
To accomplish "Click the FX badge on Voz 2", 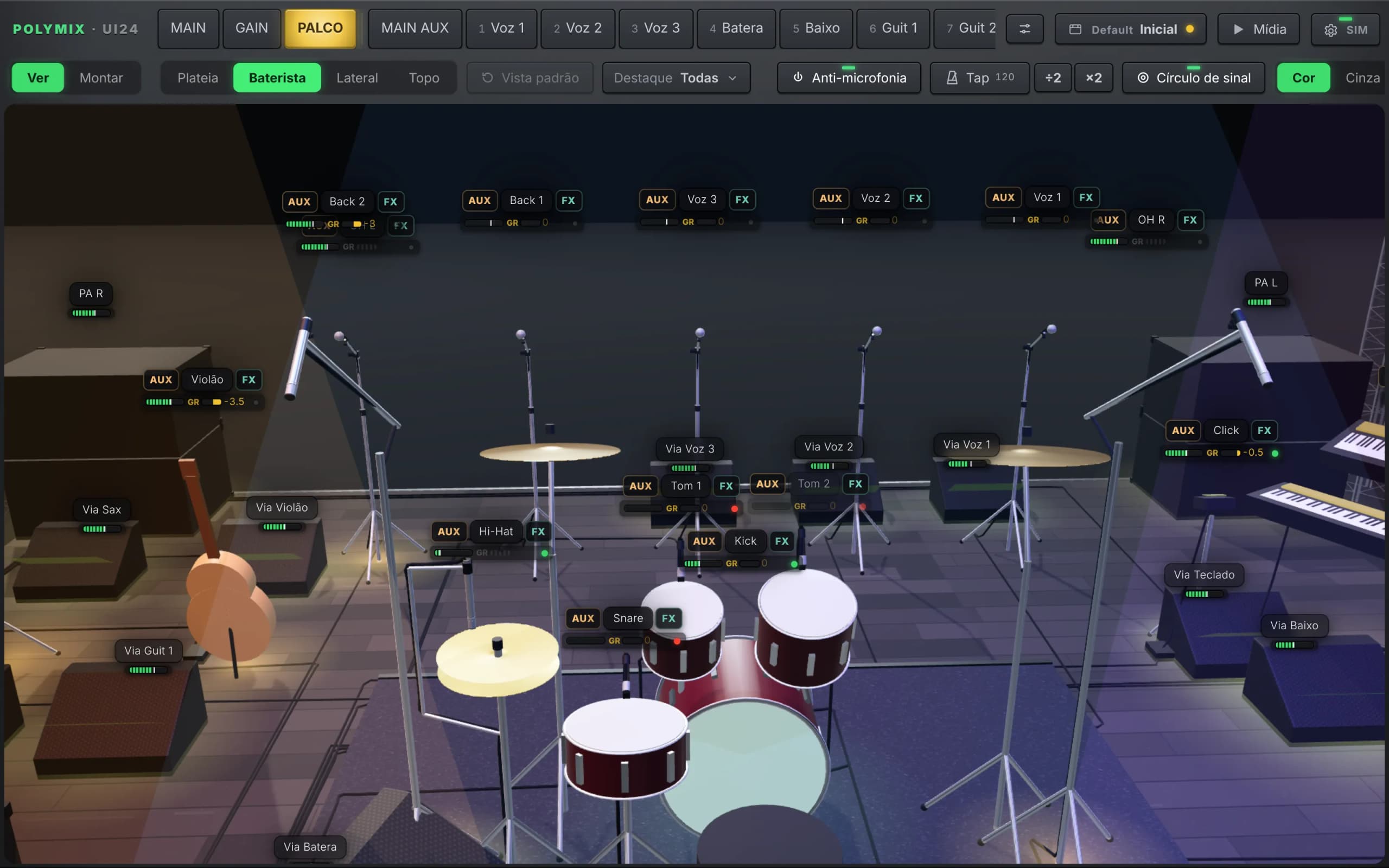I will 915,198.
